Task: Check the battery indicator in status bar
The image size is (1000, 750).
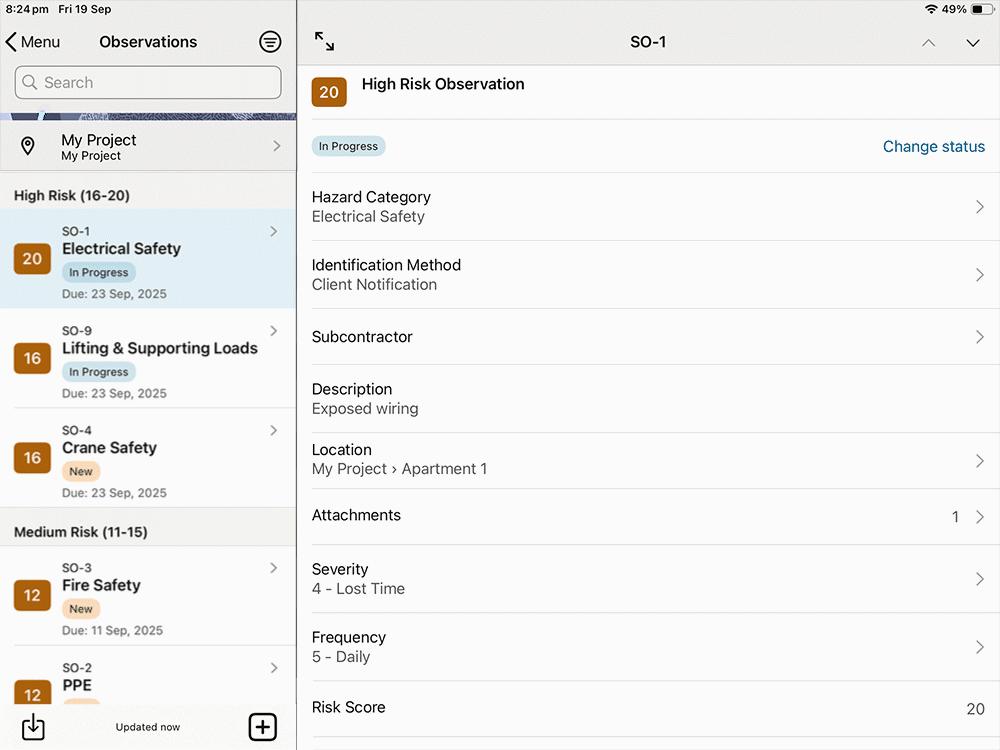Action: pos(982,9)
